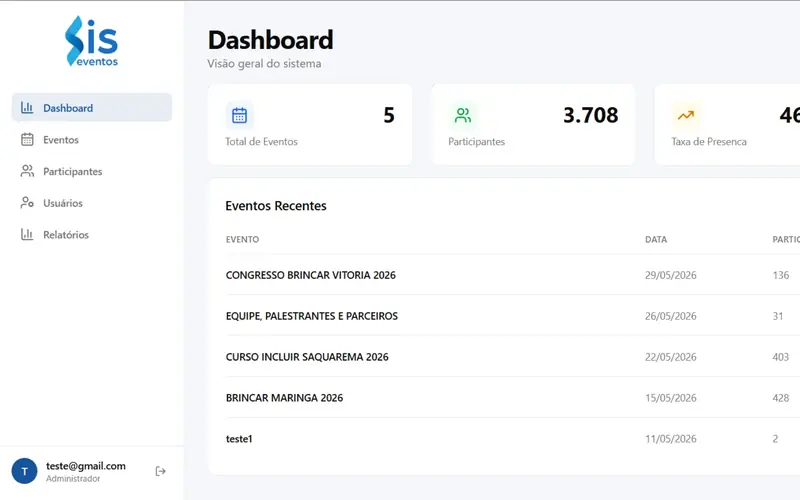Click the Participantes people icon in sidebar
This screenshot has width=800, height=500.
(27, 171)
